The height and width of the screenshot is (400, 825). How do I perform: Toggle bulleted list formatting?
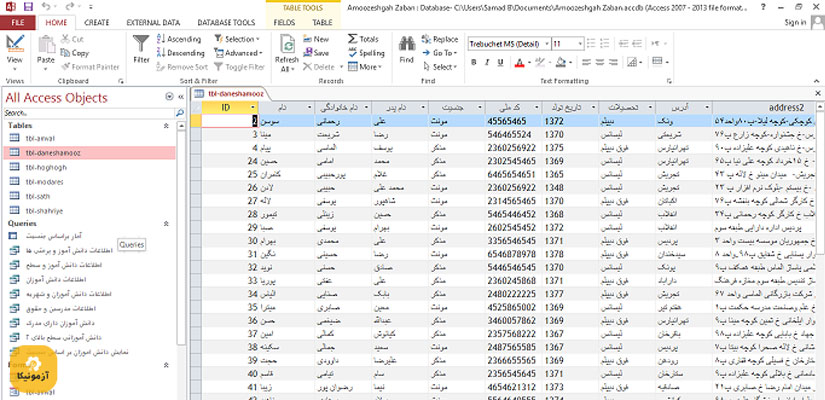(591, 44)
